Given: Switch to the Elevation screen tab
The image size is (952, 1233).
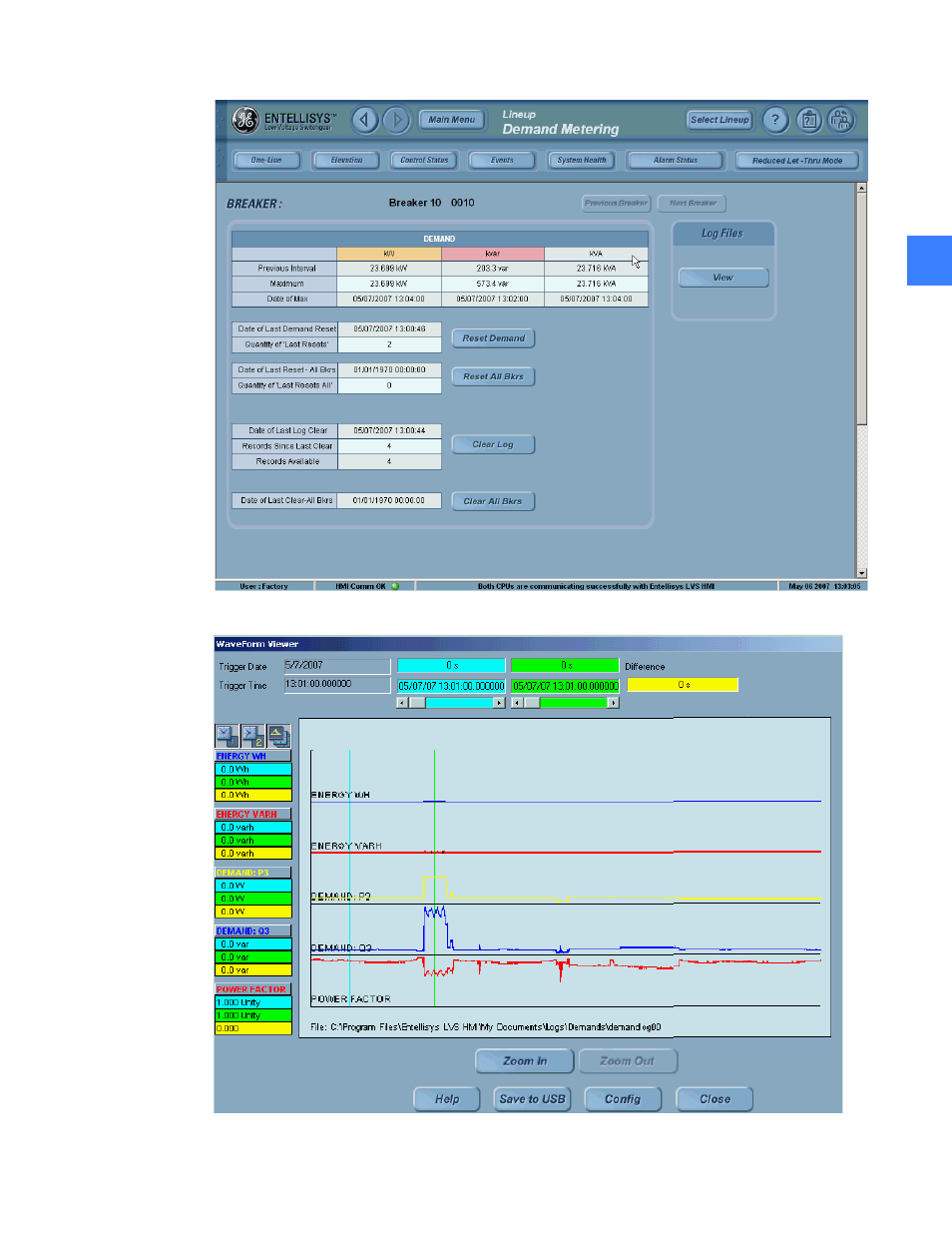Looking at the screenshot, I should (x=346, y=160).
